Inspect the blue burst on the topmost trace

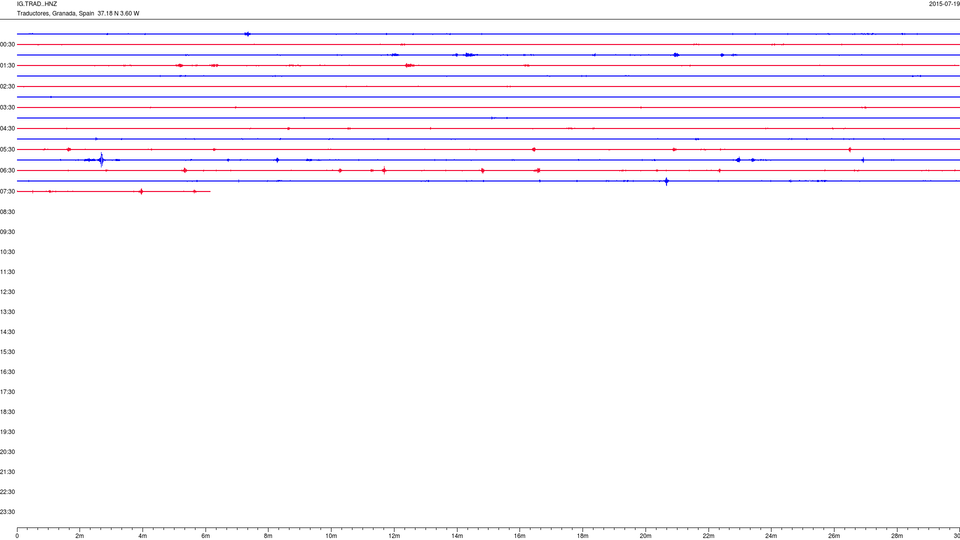(247, 34)
